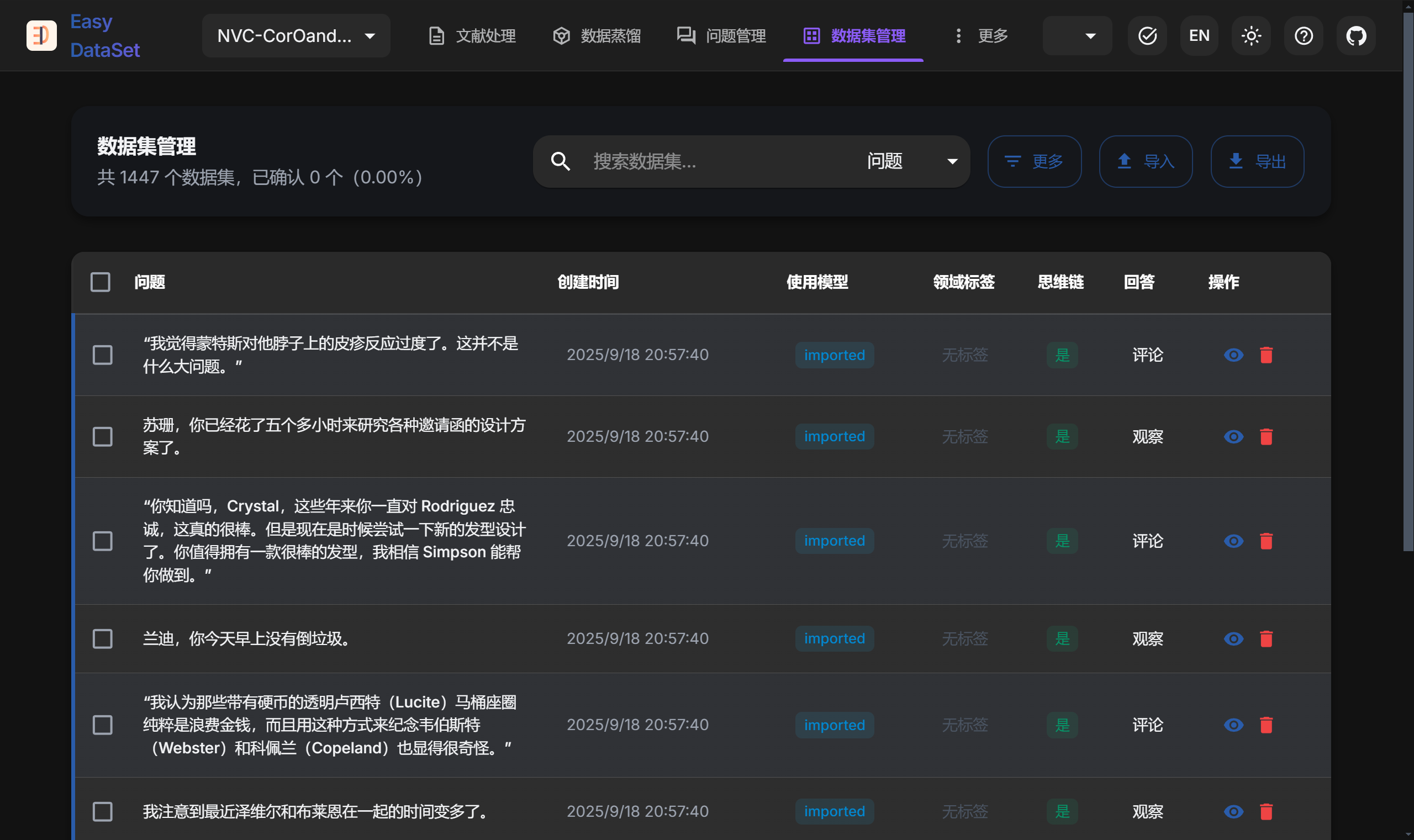Open the empty model selector dropdown in header
This screenshot has height=840, width=1414.
pos(1077,36)
